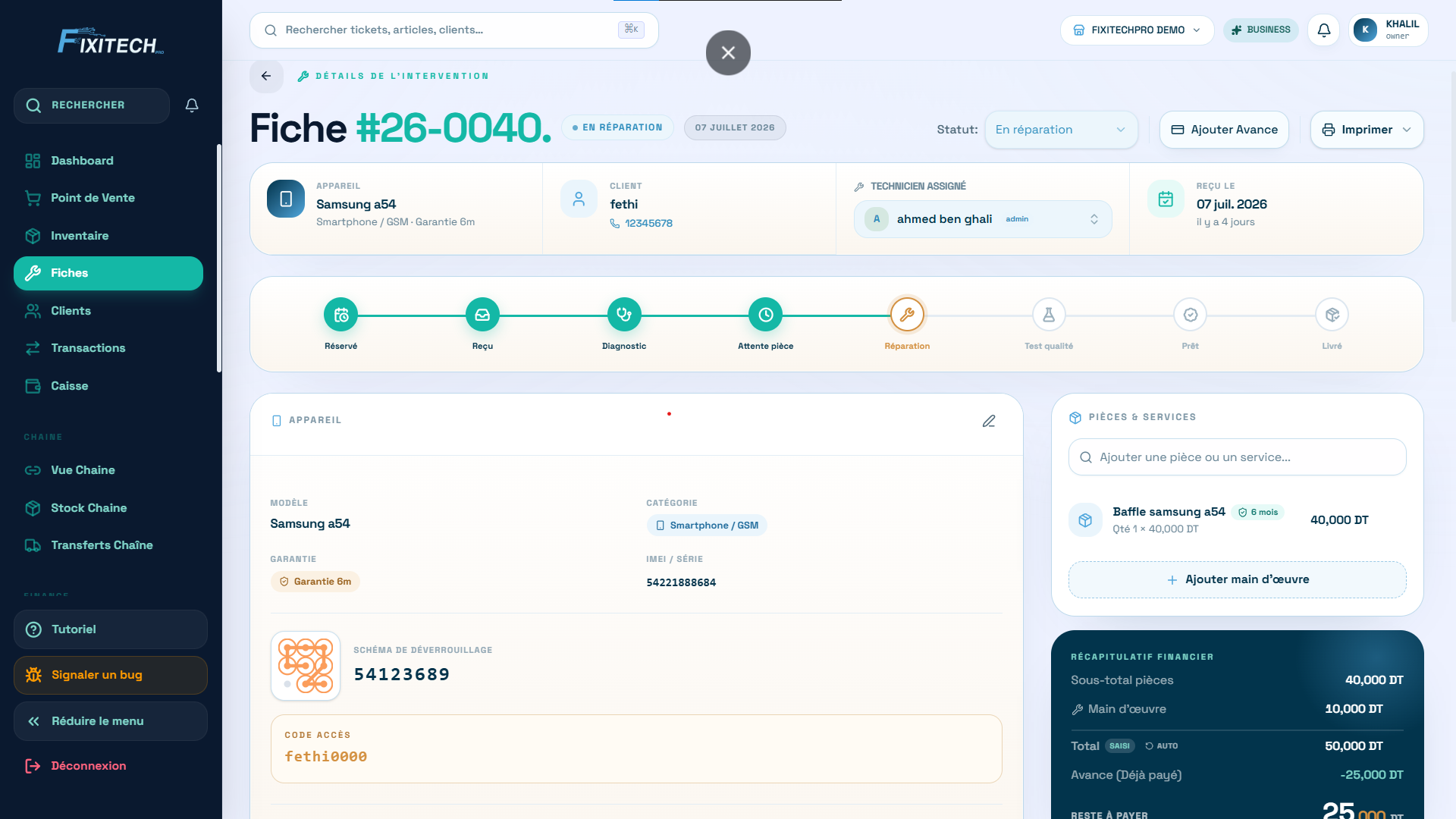Click Ajouter Avance button
The width and height of the screenshot is (1456, 819).
(x=1224, y=130)
